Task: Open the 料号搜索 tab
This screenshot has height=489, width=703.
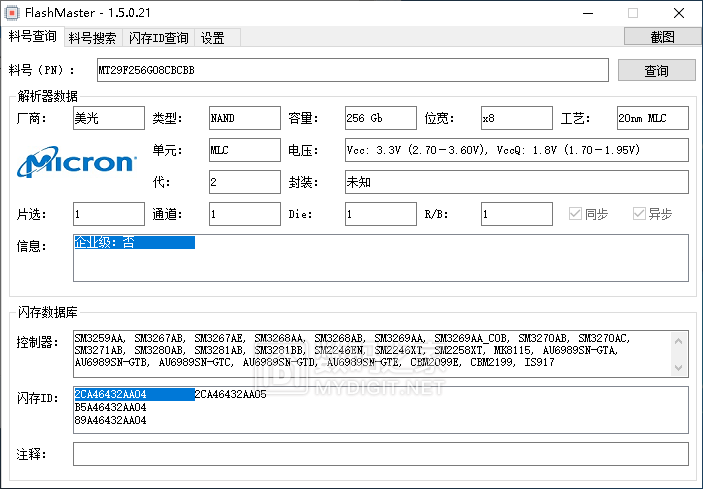Action: pos(92,38)
